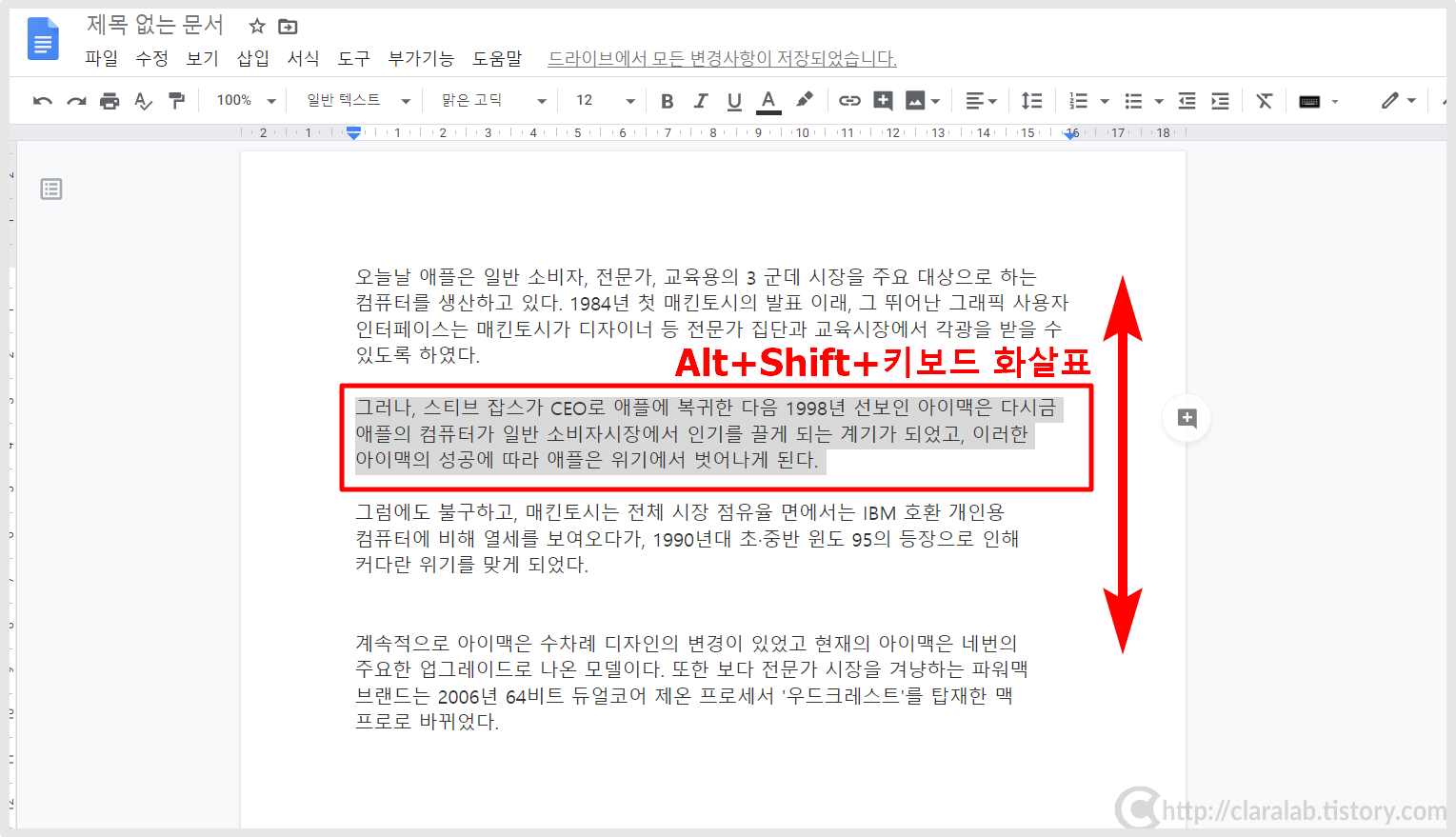1456x837 pixels.
Task: Open the line spacing options
Action: tap(1031, 101)
